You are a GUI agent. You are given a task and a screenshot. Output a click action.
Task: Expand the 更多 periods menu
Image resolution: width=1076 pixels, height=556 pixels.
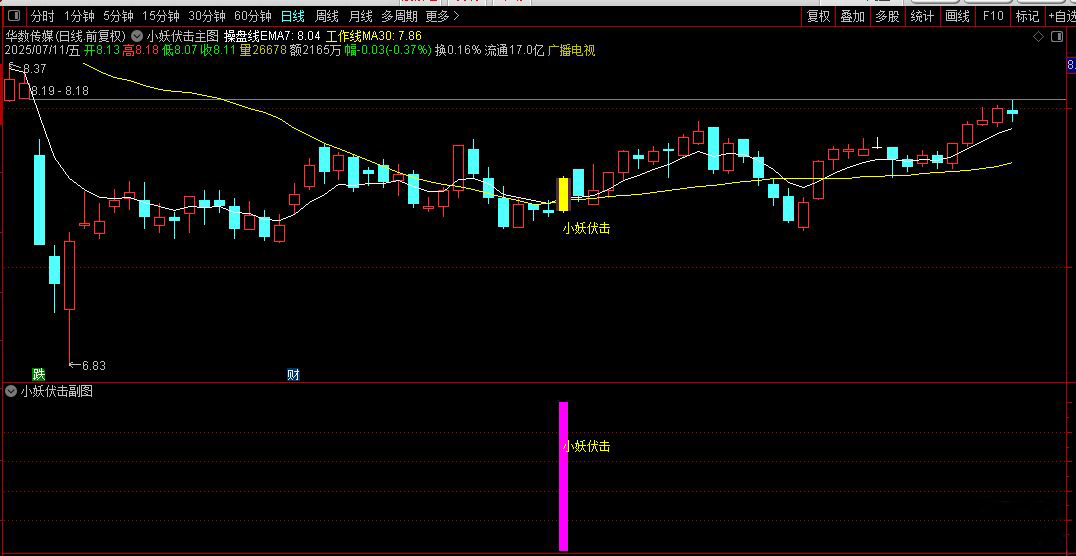[443, 16]
